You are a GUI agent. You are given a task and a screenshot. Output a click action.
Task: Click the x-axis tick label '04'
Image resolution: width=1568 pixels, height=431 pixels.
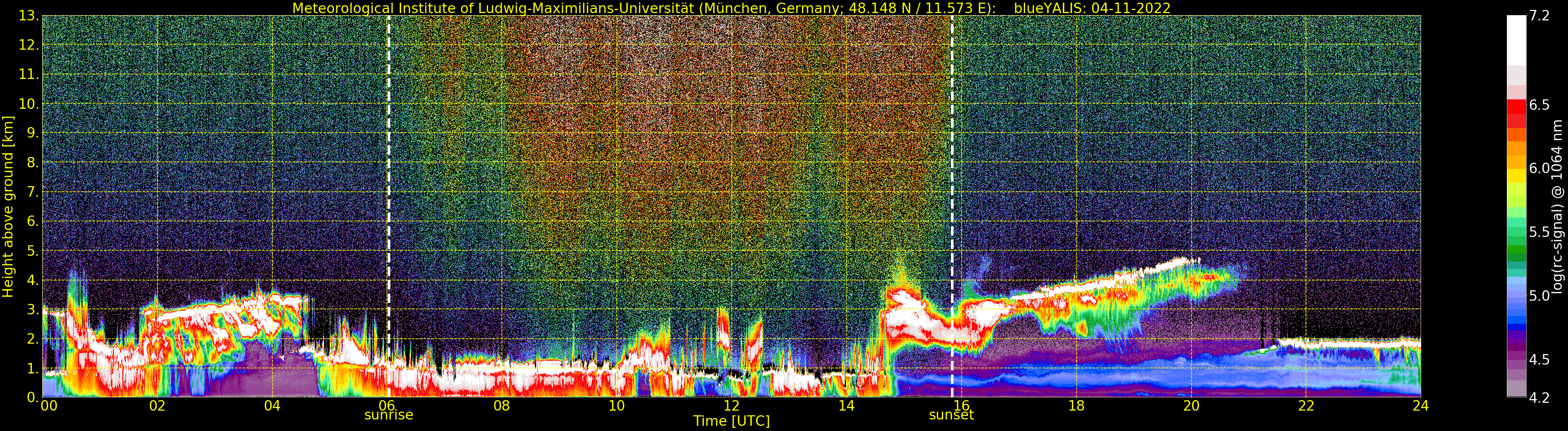pyautogui.click(x=272, y=405)
